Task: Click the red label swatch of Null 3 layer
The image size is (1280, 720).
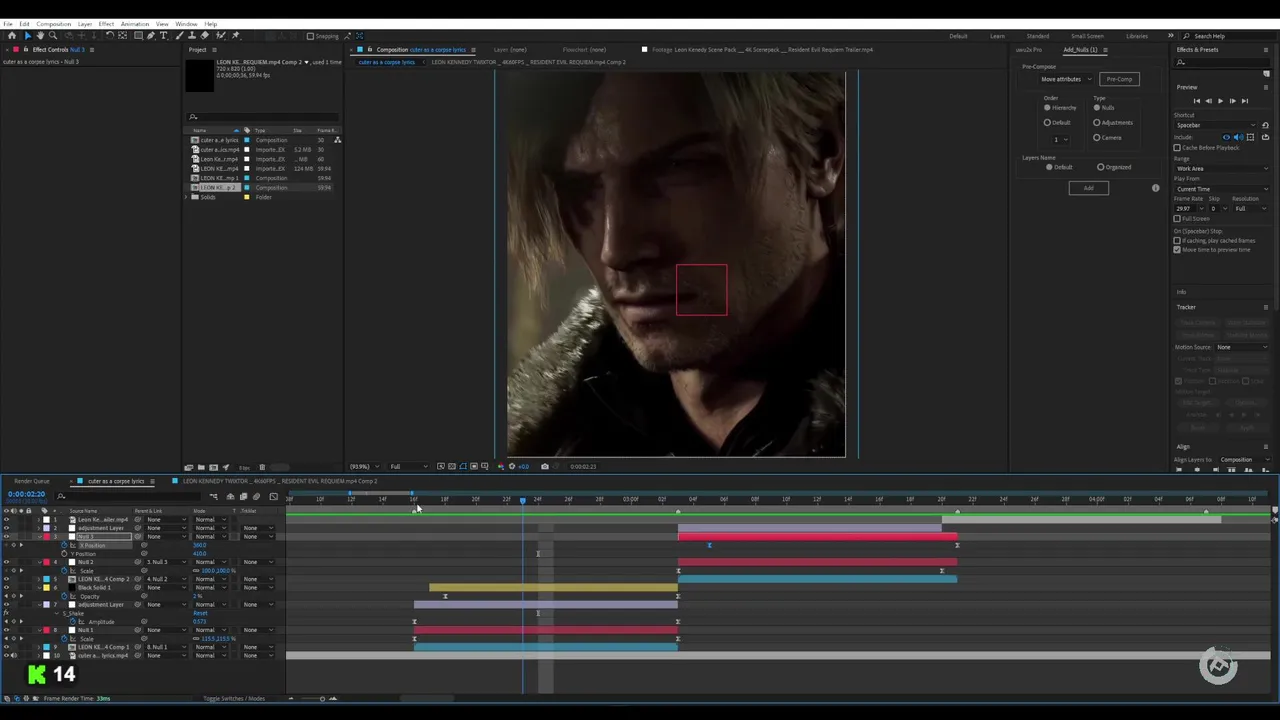Action: [x=46, y=537]
